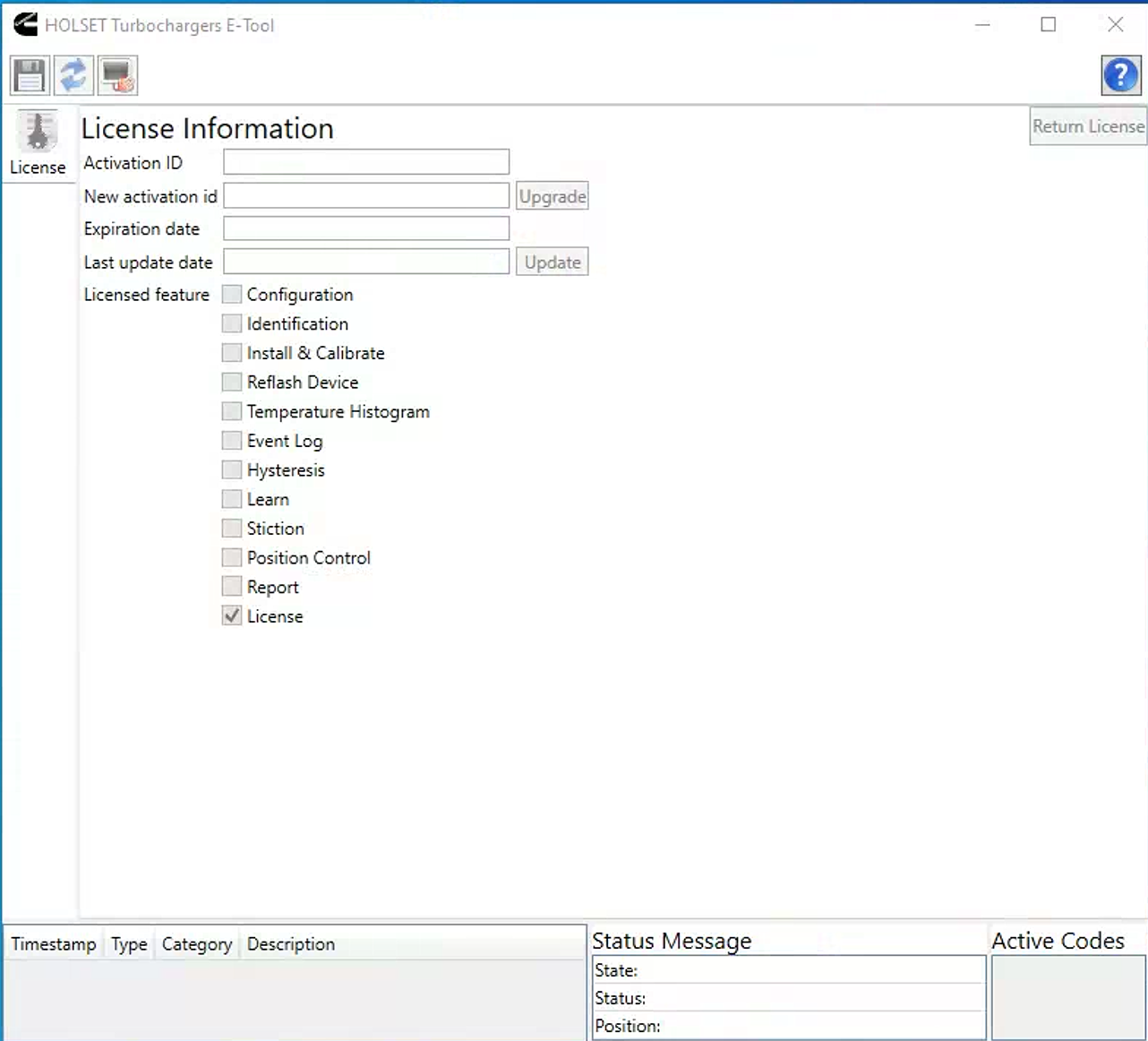This screenshot has height=1041, width=1148.
Task: Toggle the Stiction checkbox
Action: coord(232,528)
